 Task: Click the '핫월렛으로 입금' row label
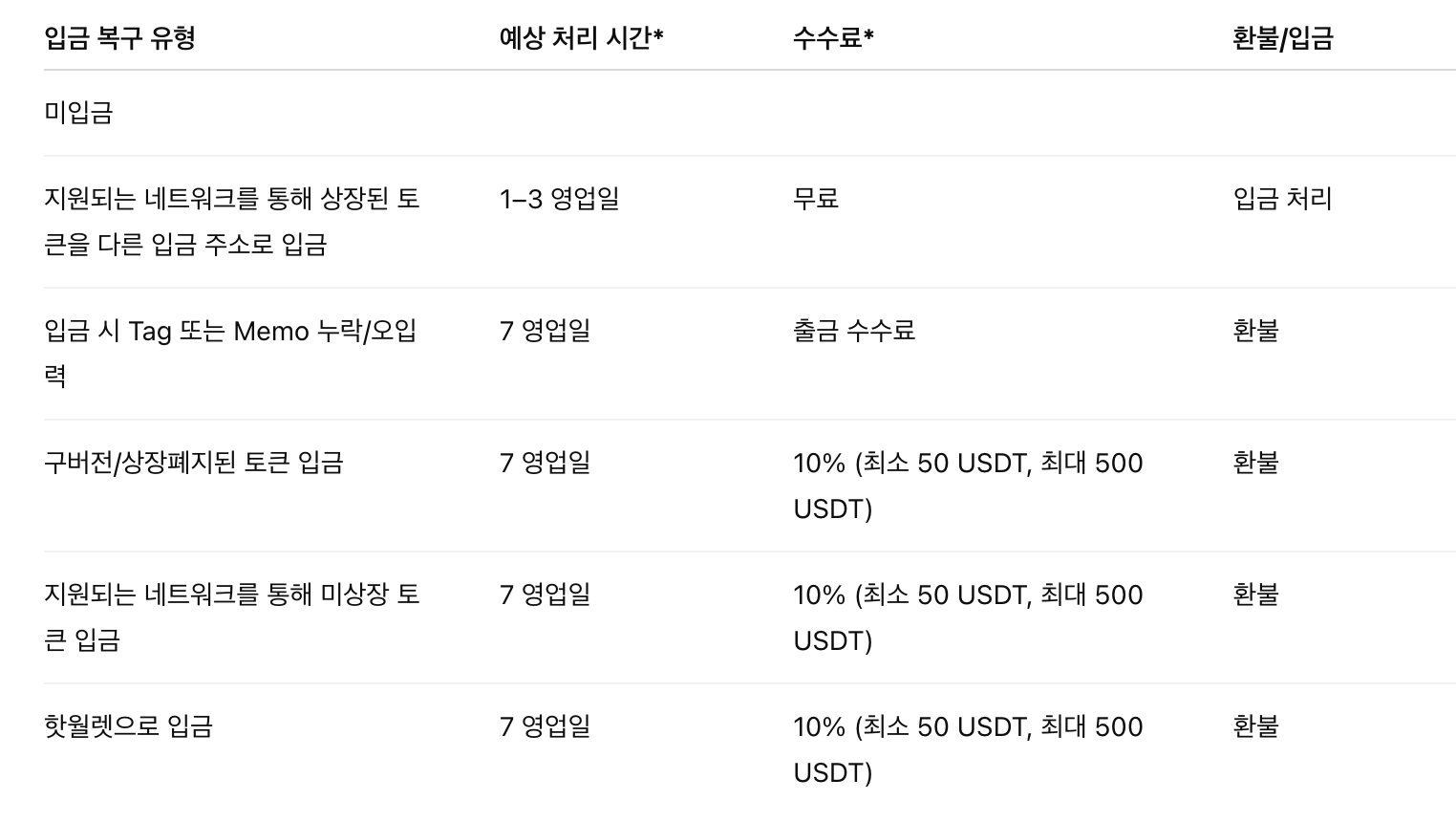coord(128,726)
